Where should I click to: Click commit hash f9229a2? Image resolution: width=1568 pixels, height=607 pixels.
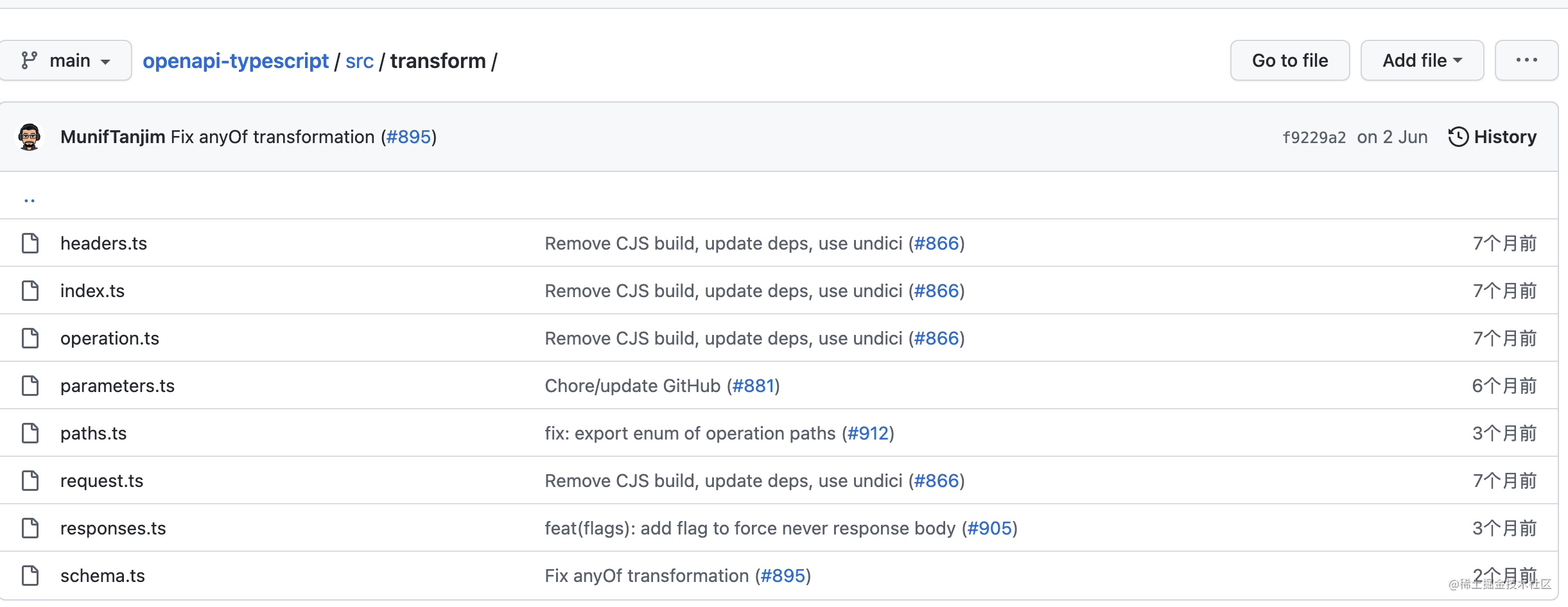(x=1315, y=137)
